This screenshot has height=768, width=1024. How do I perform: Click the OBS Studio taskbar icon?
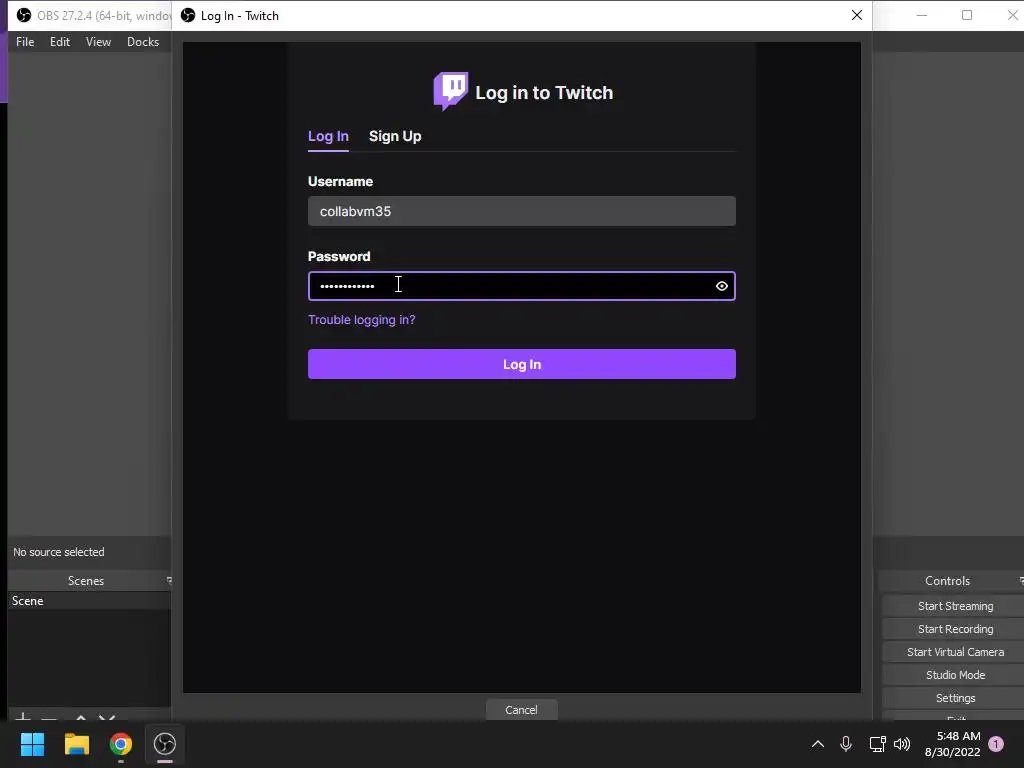click(x=165, y=744)
